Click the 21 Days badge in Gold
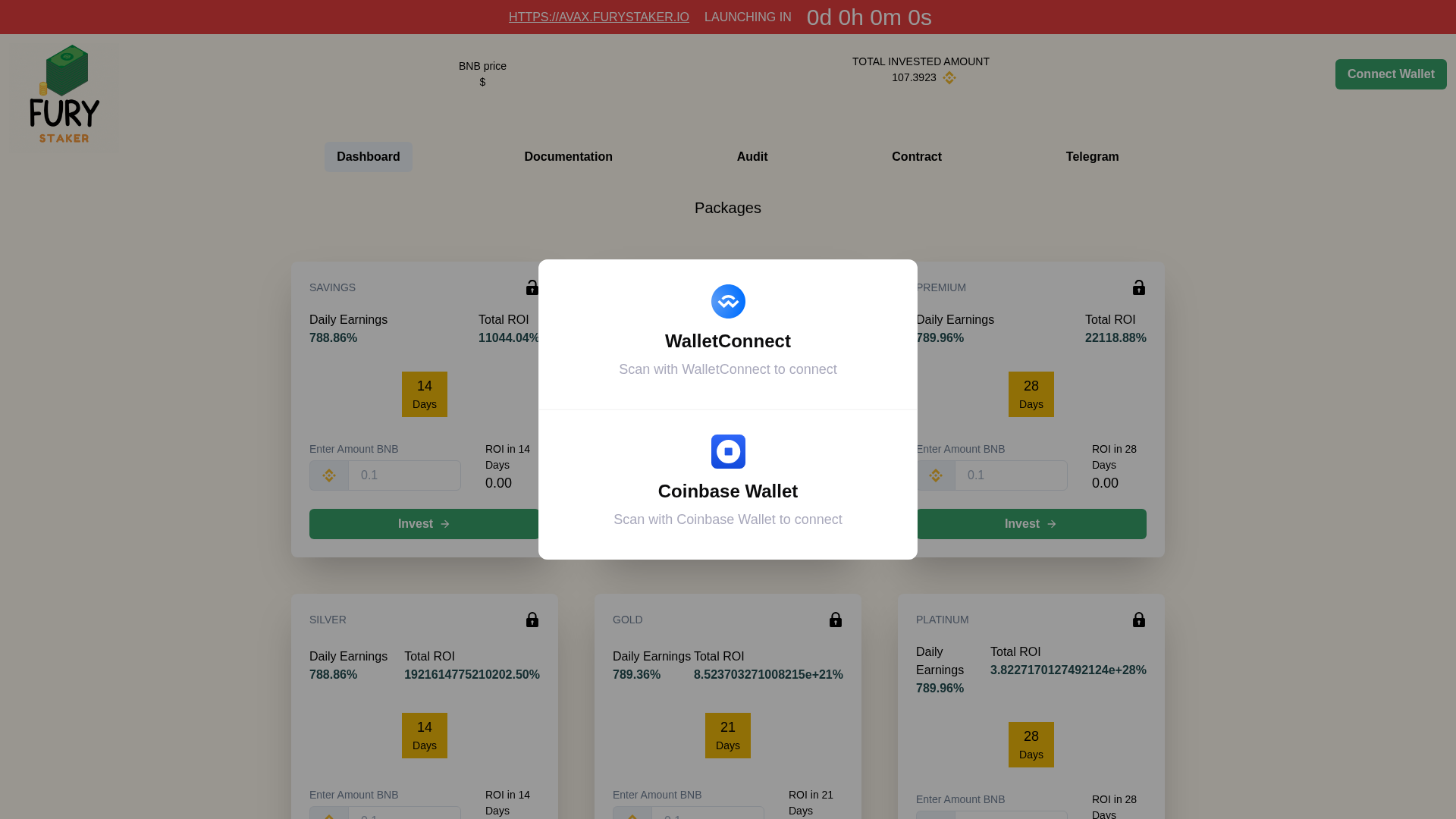This screenshot has width=1456, height=819. coord(728,736)
